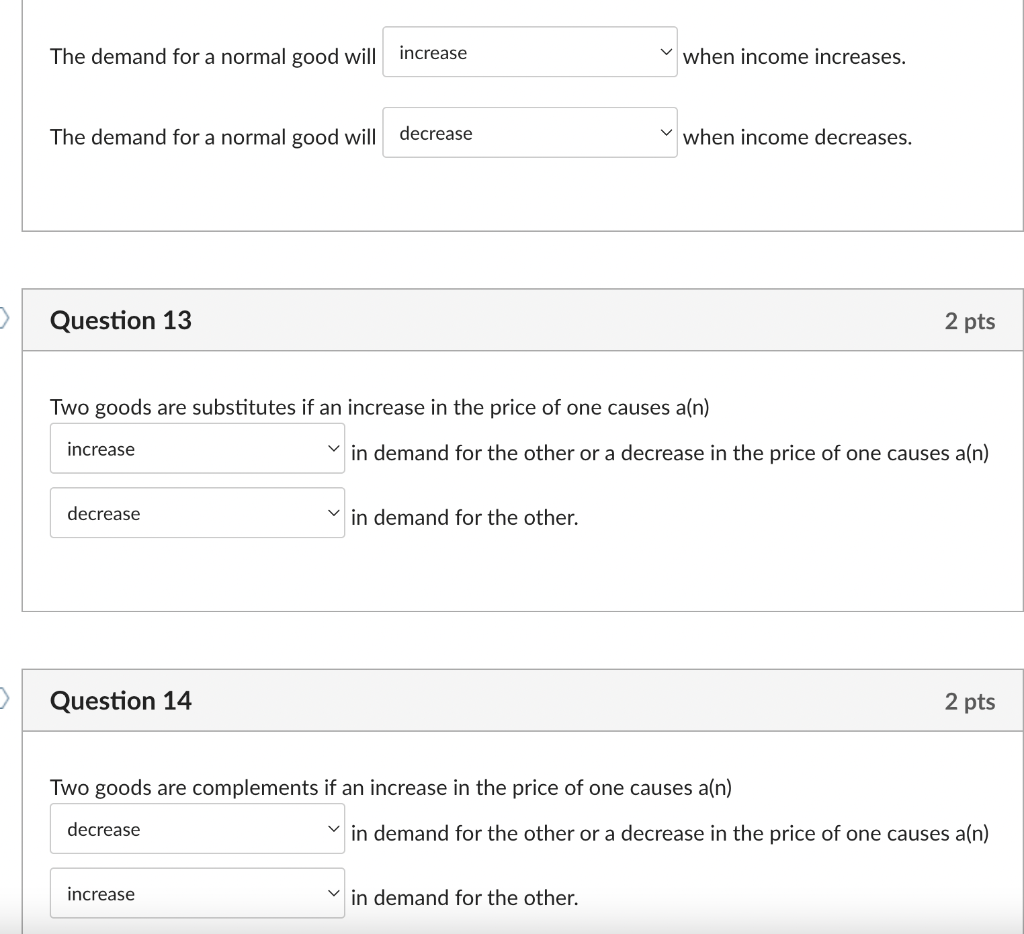This screenshot has height=934, width=1024.
Task: Click the Question 13 heading
Action: (121, 320)
